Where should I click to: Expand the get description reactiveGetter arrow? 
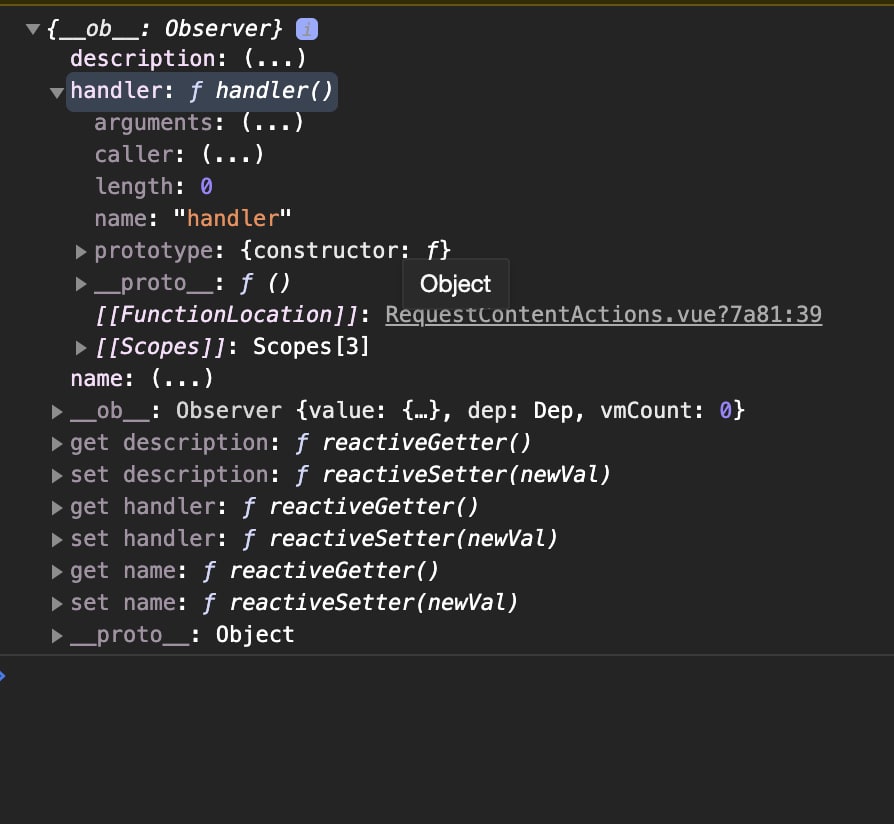tap(57, 443)
